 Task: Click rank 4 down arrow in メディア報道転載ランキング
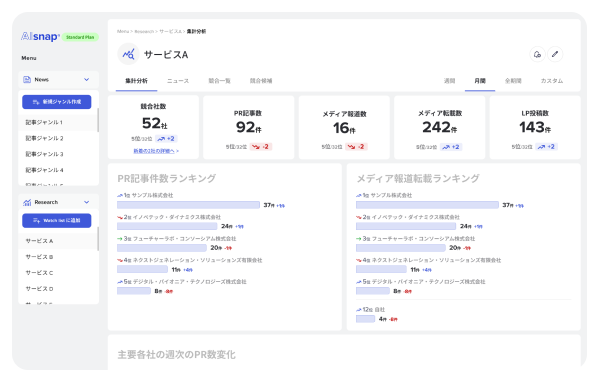tap(359, 260)
